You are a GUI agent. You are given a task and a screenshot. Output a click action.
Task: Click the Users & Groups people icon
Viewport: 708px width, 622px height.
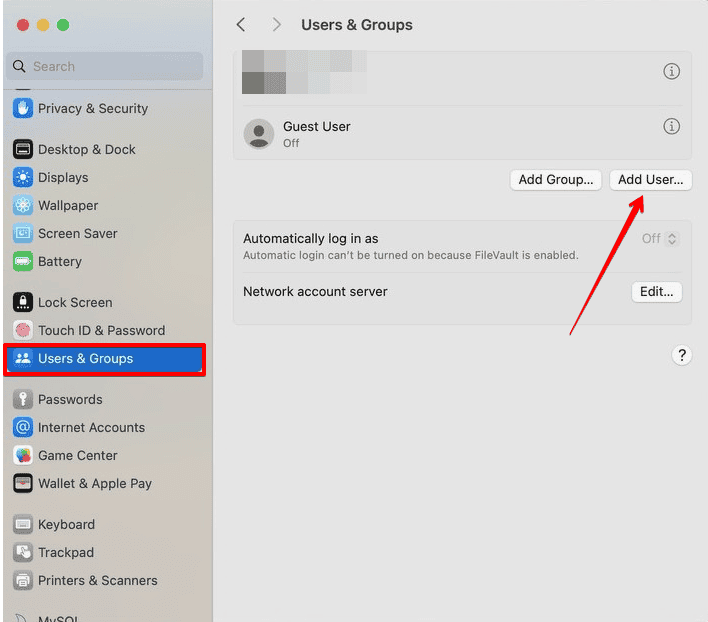tap(23, 358)
